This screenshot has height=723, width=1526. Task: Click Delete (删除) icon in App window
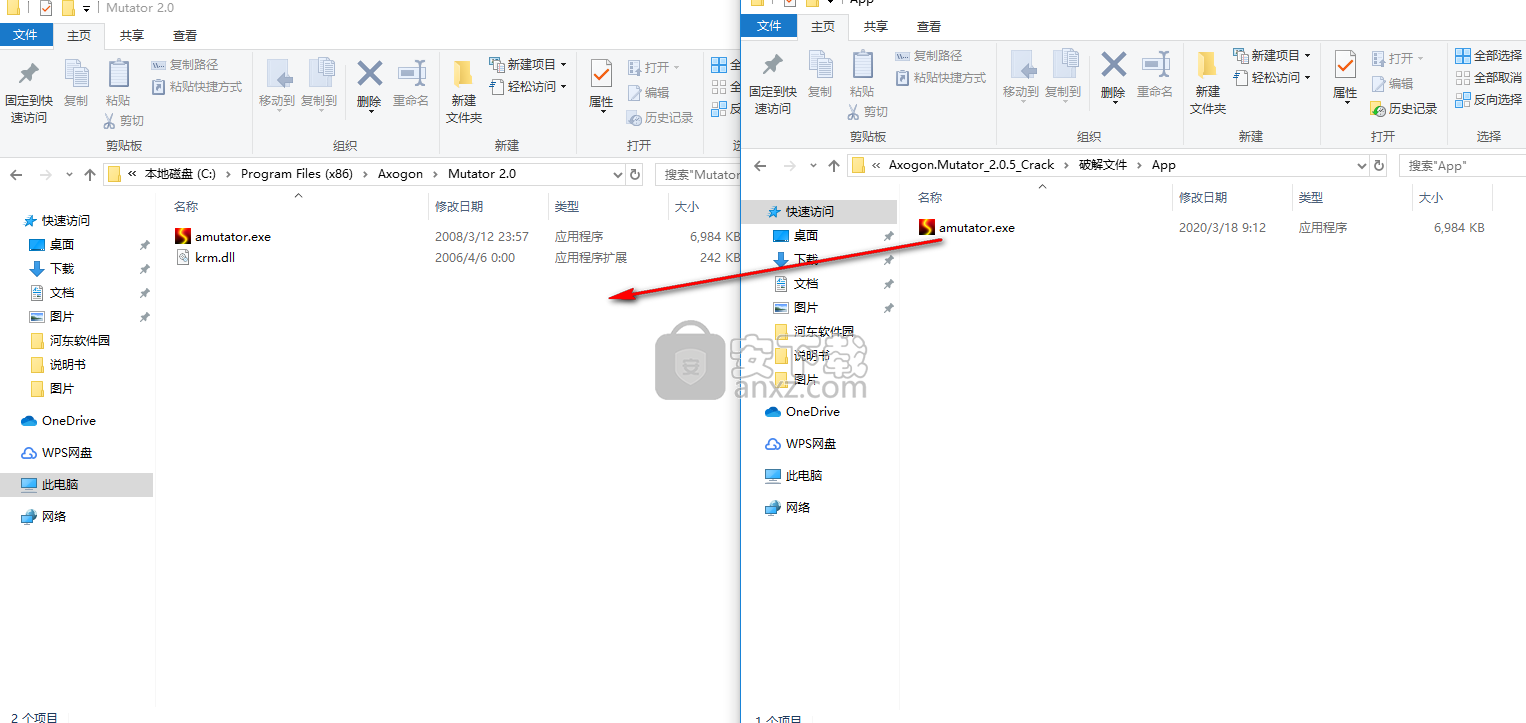1113,66
